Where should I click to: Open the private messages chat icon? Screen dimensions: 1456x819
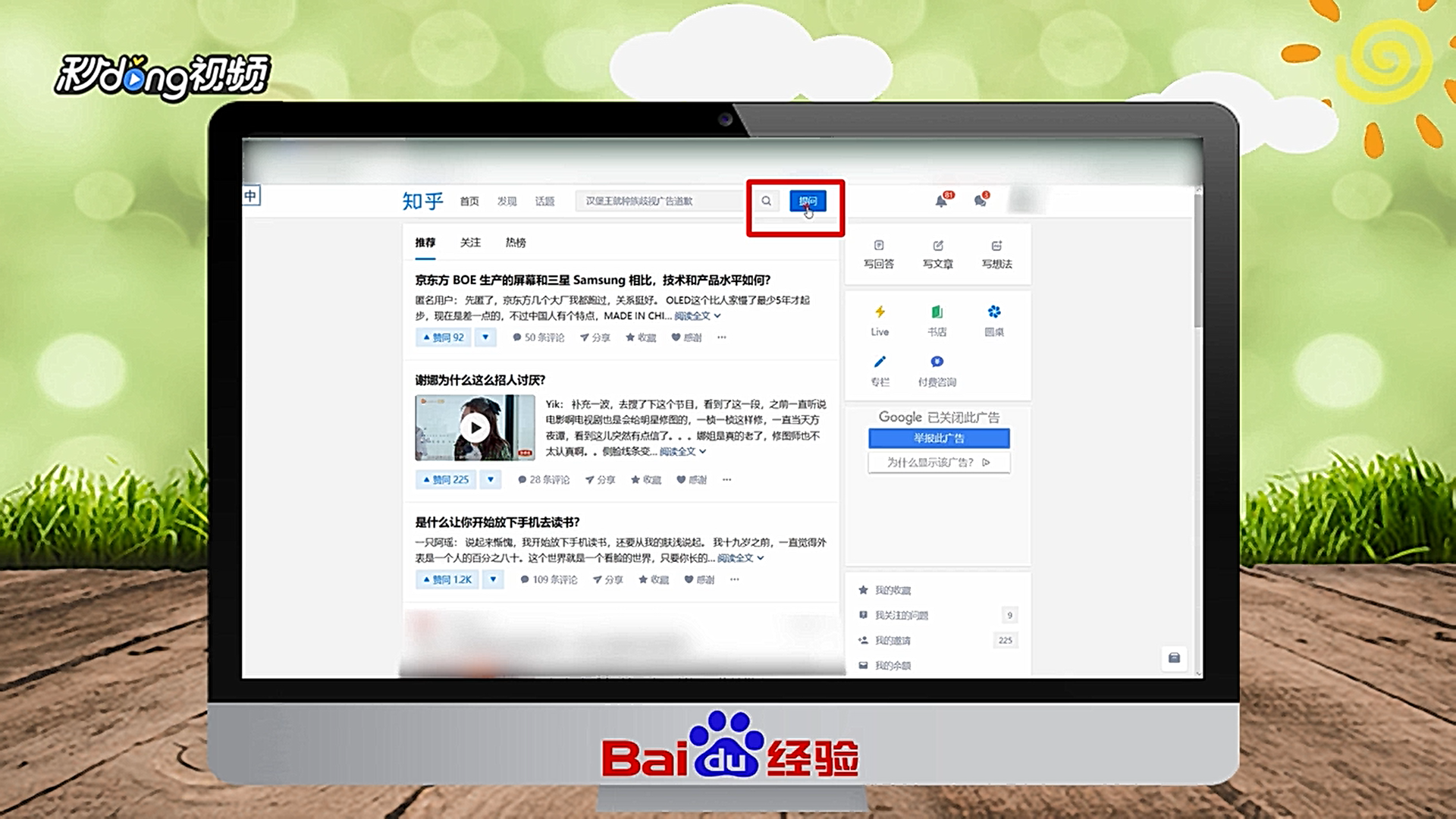tap(981, 201)
